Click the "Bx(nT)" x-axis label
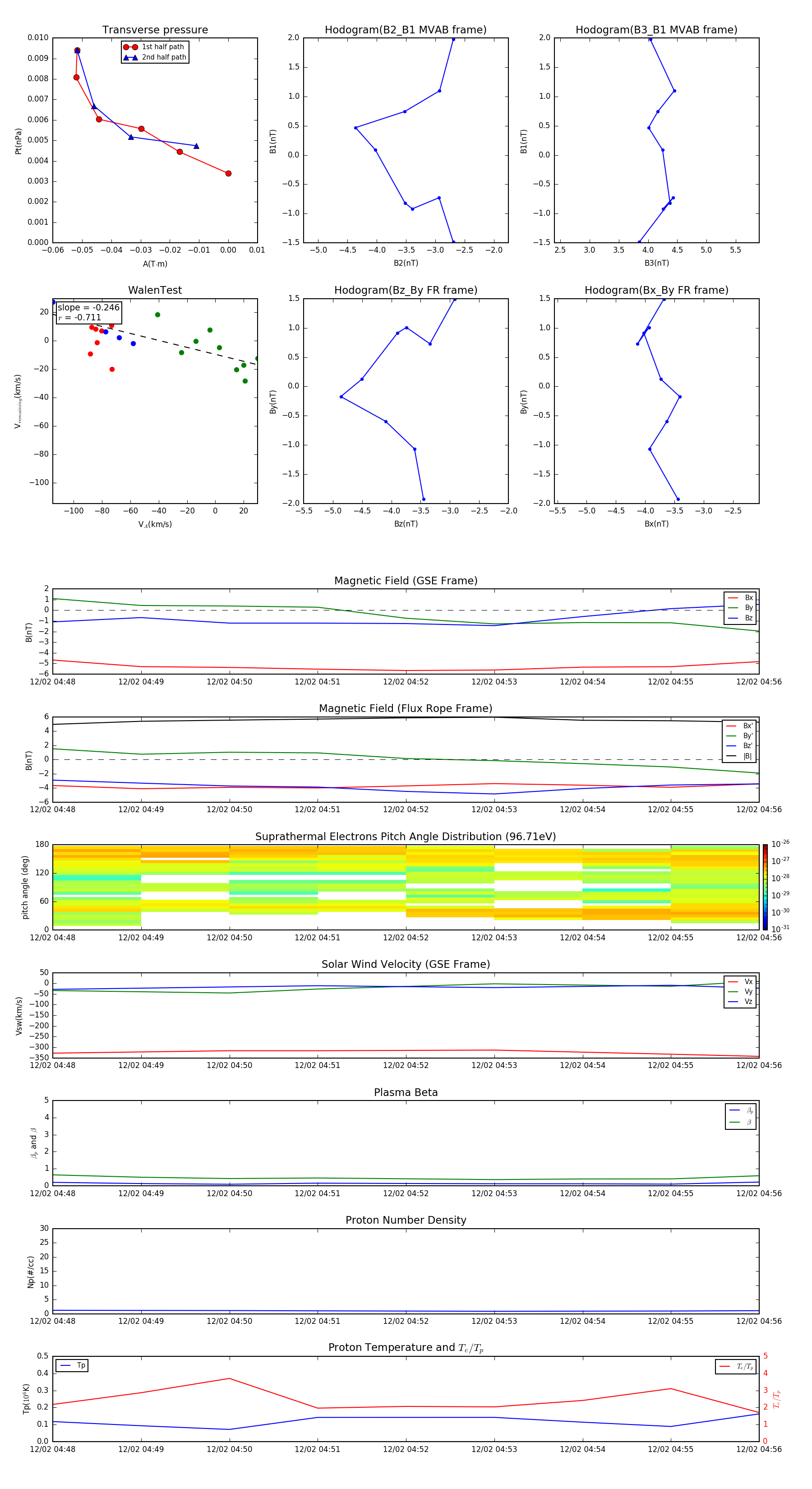Image resolution: width=812 pixels, height=1489 pixels. click(656, 524)
